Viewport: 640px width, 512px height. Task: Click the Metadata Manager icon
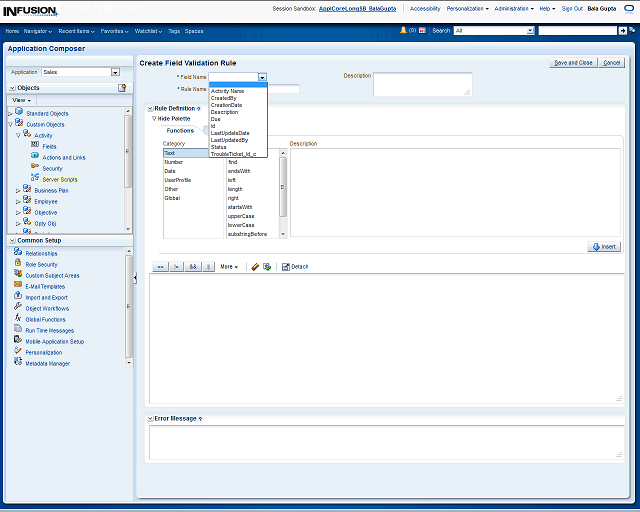point(18,363)
